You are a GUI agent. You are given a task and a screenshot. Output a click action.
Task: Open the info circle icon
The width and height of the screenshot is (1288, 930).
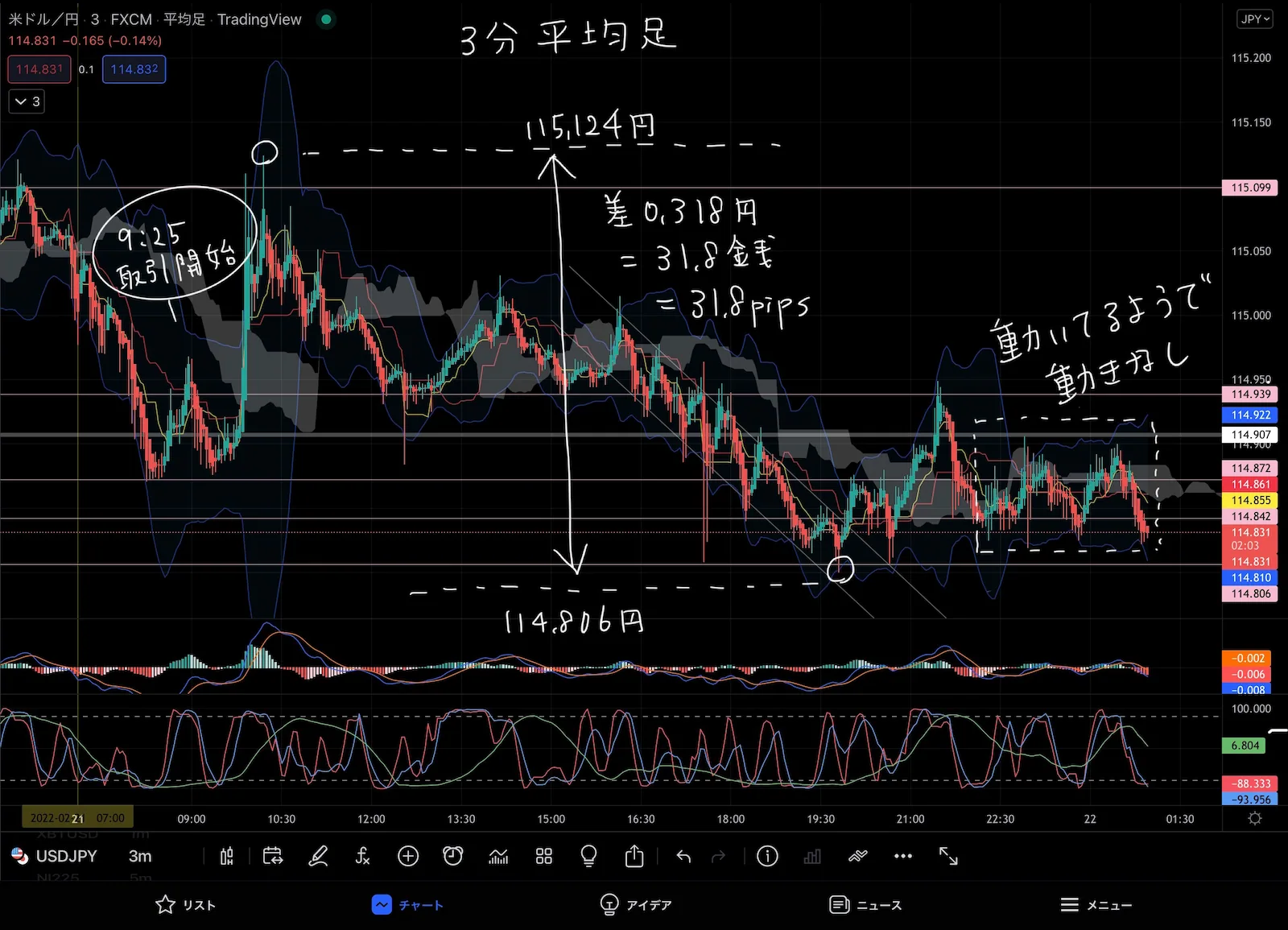(767, 856)
